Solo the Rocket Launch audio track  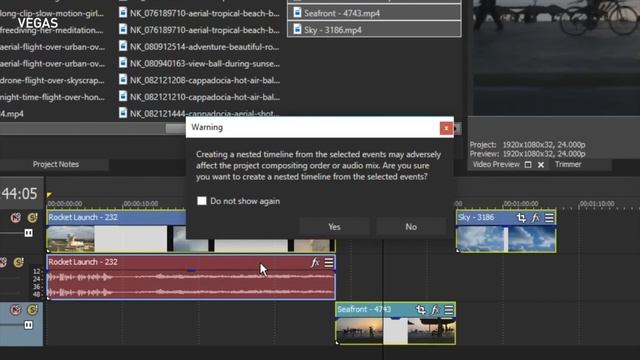point(18,262)
